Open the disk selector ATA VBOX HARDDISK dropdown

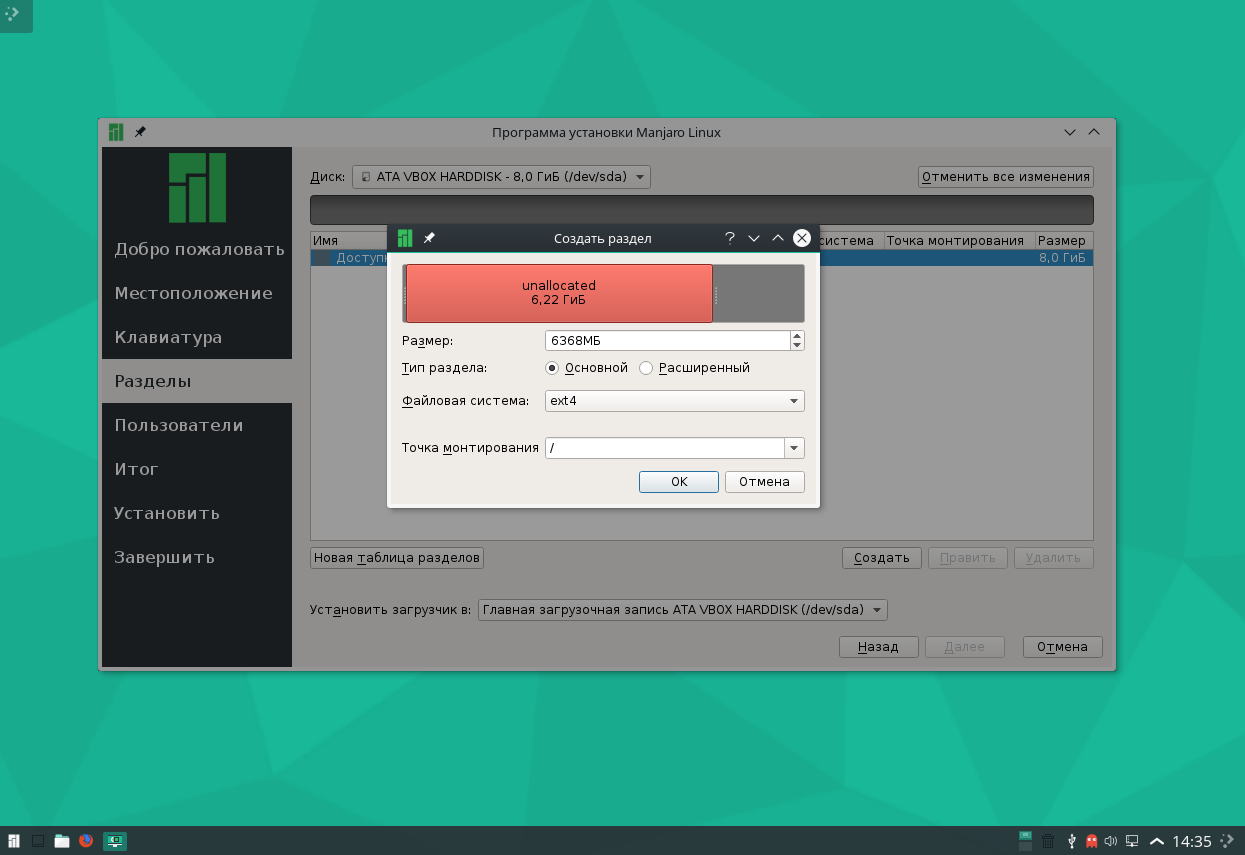point(501,177)
